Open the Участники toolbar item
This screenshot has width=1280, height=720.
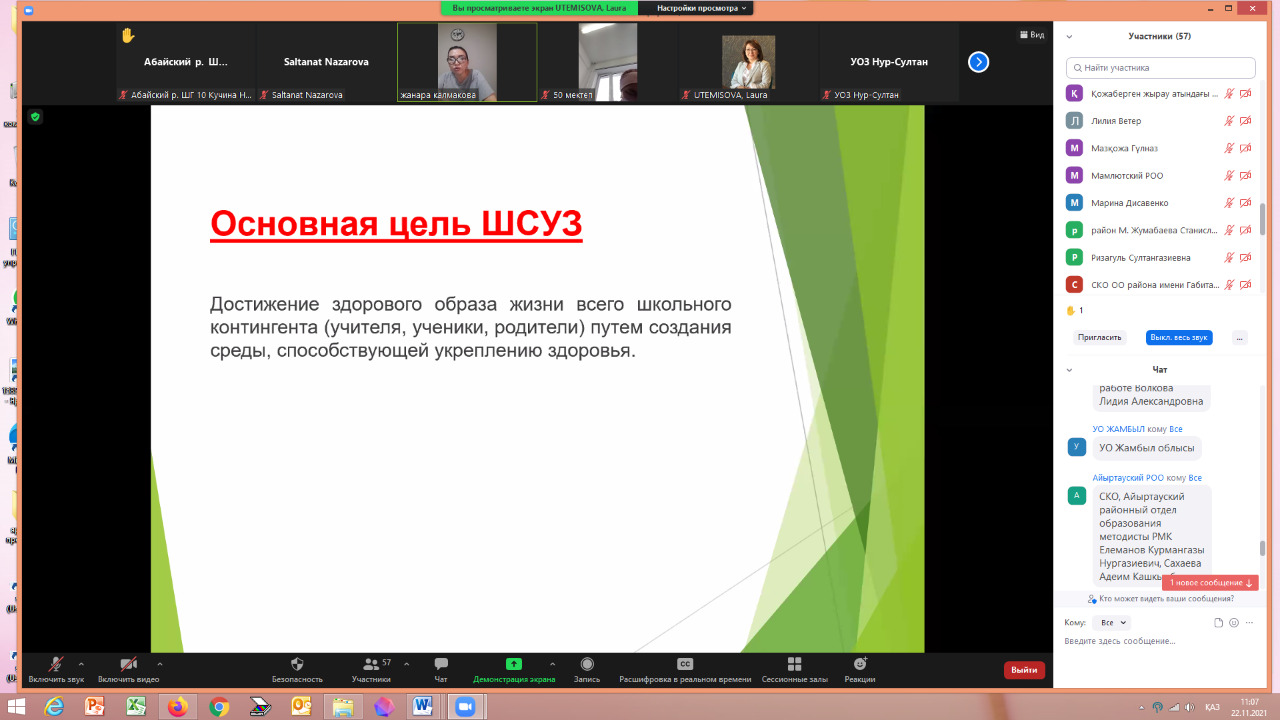point(371,664)
